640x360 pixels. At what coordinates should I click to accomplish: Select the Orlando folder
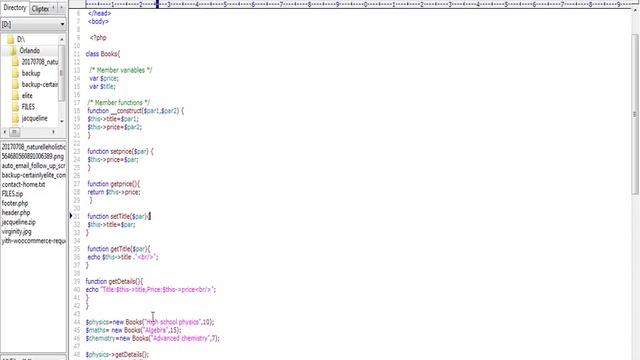pos(29,51)
